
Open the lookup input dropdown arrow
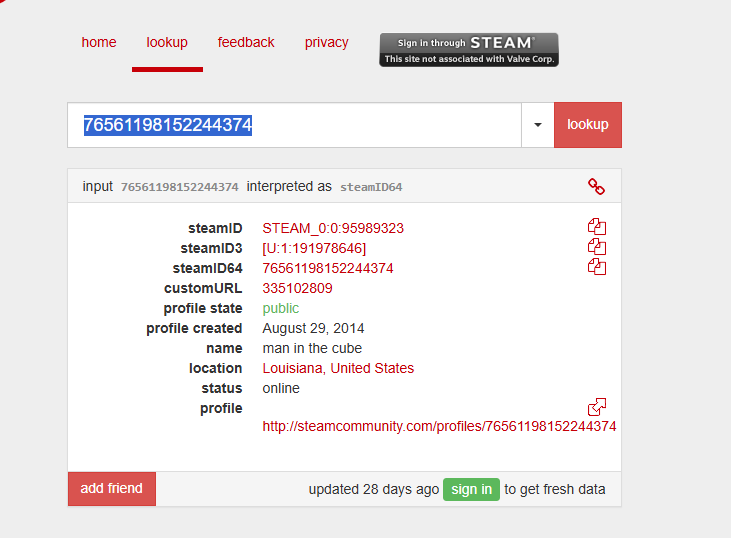pos(538,125)
